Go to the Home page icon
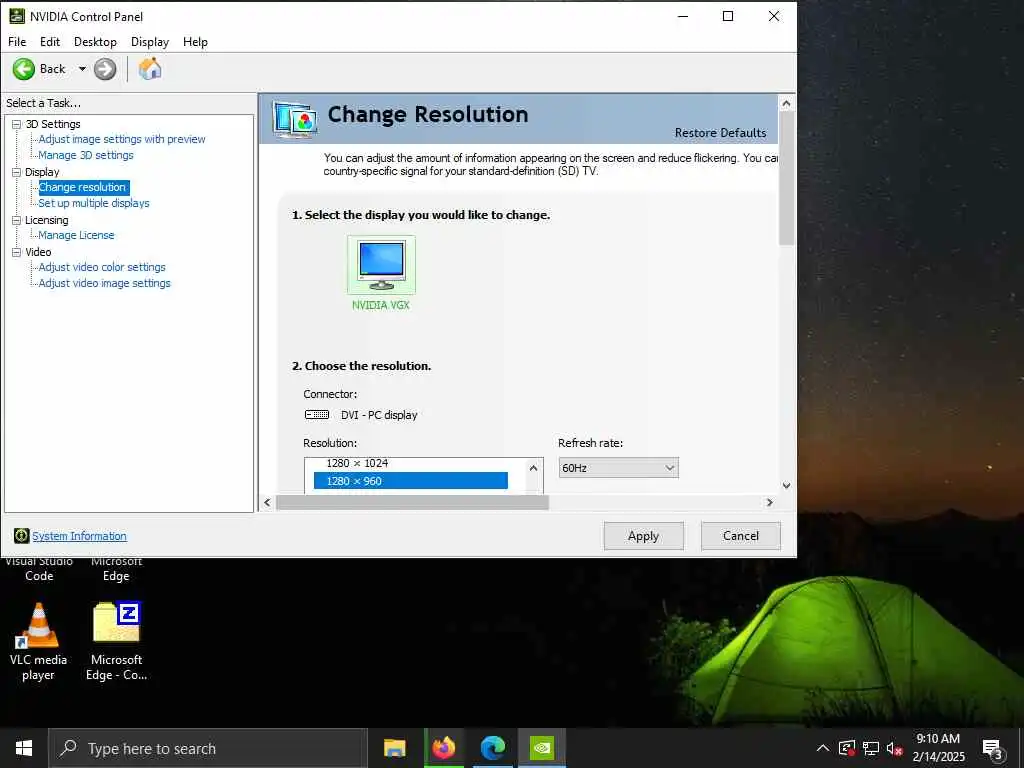The height and width of the screenshot is (768, 1024). click(x=150, y=69)
